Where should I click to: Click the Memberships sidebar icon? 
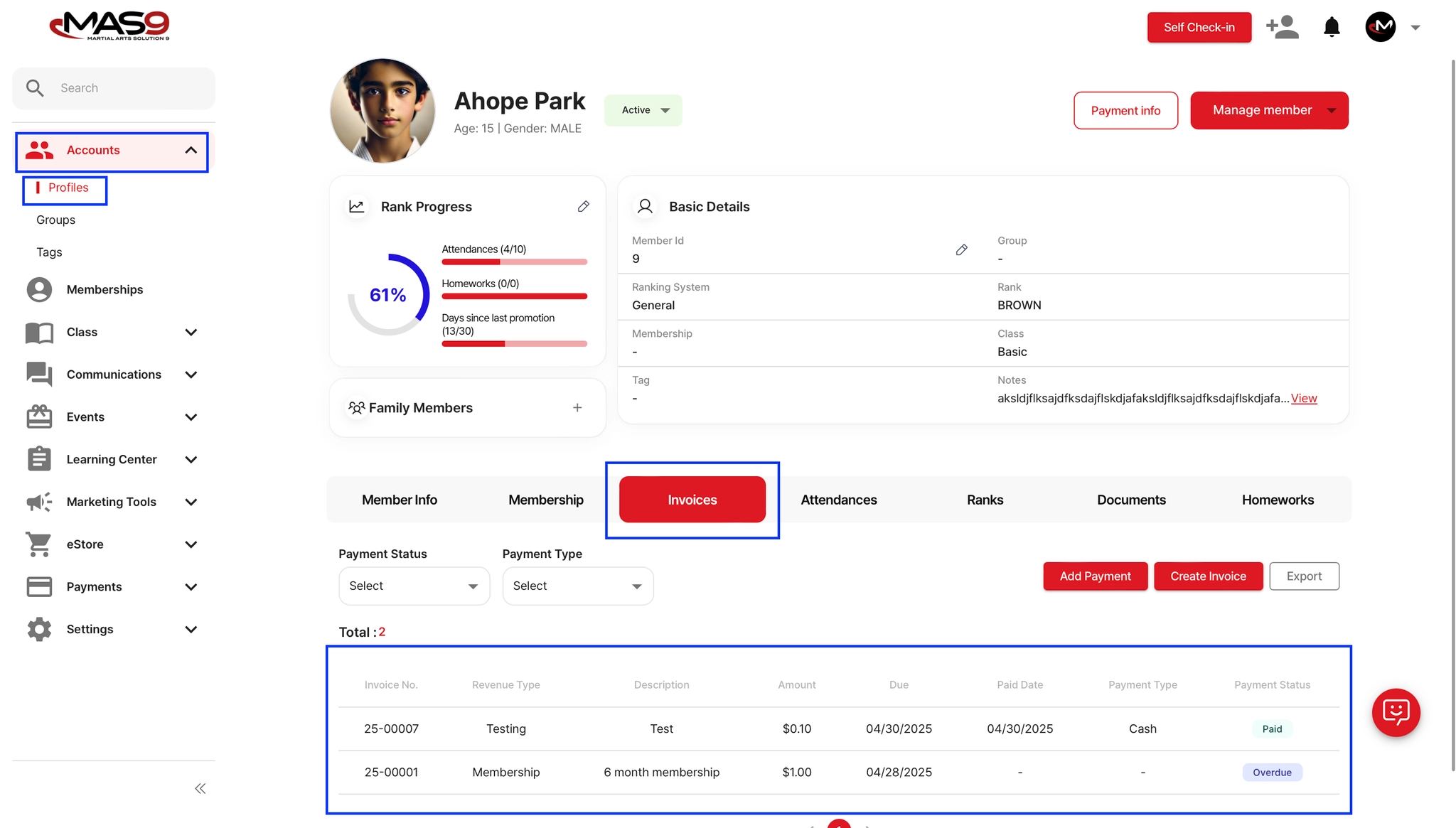(x=39, y=290)
